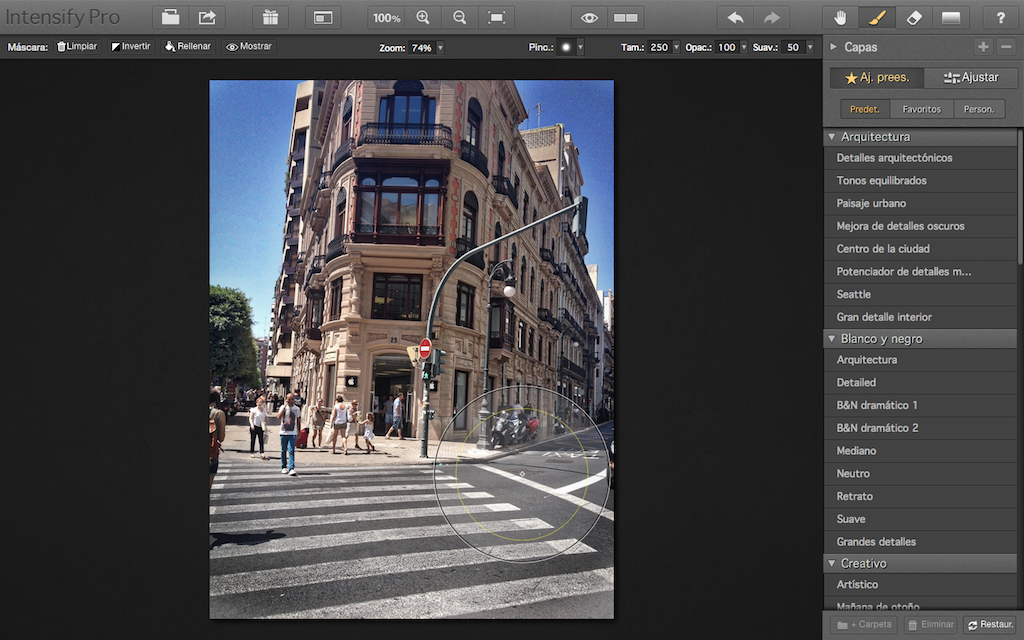Toggle the eye quick preview icon
Screen dimensions: 1024x640
[589, 18]
